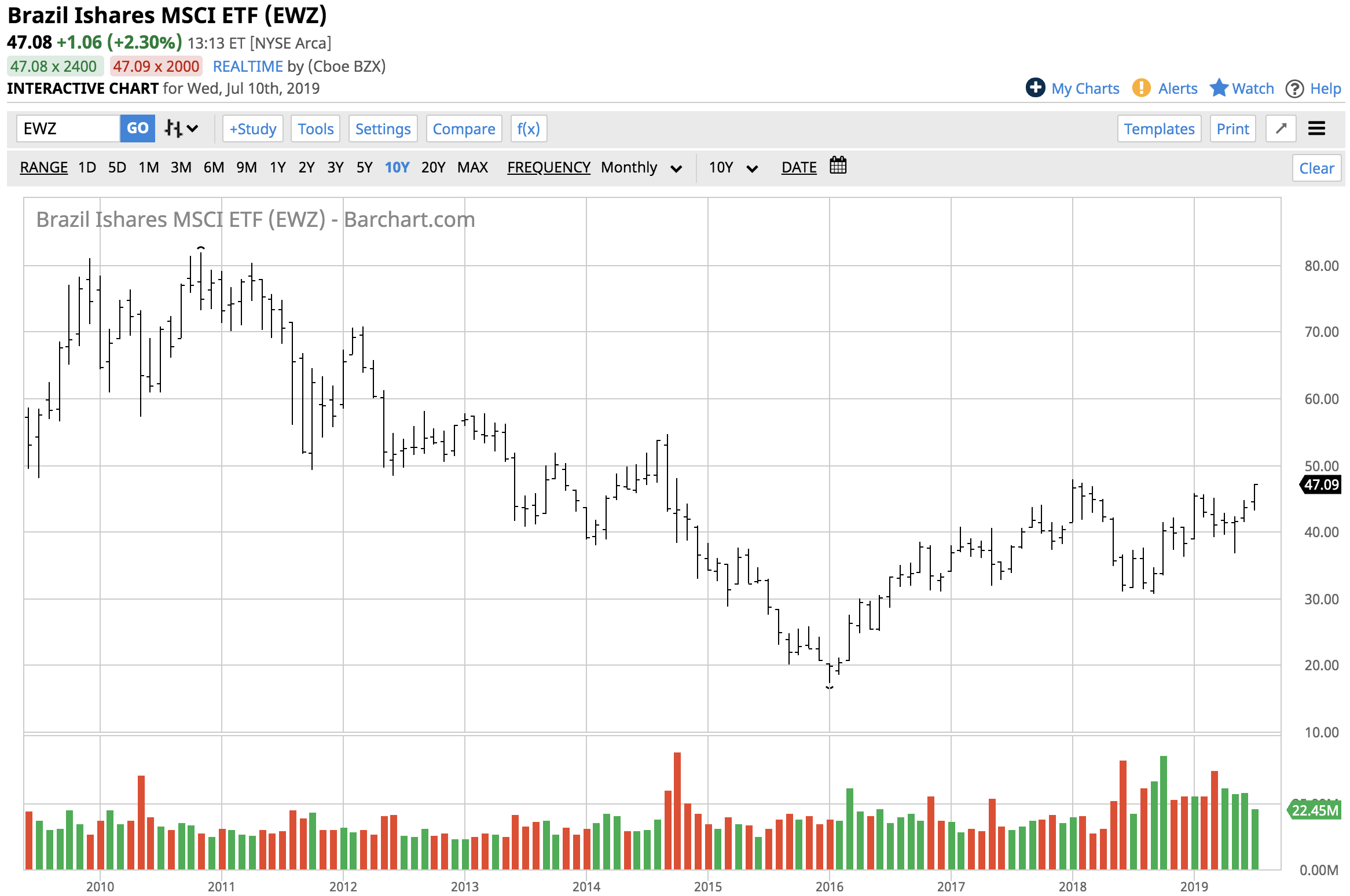This screenshot has width=1350, height=896.
Task: Select the 5Y range option
Action: click(x=365, y=167)
